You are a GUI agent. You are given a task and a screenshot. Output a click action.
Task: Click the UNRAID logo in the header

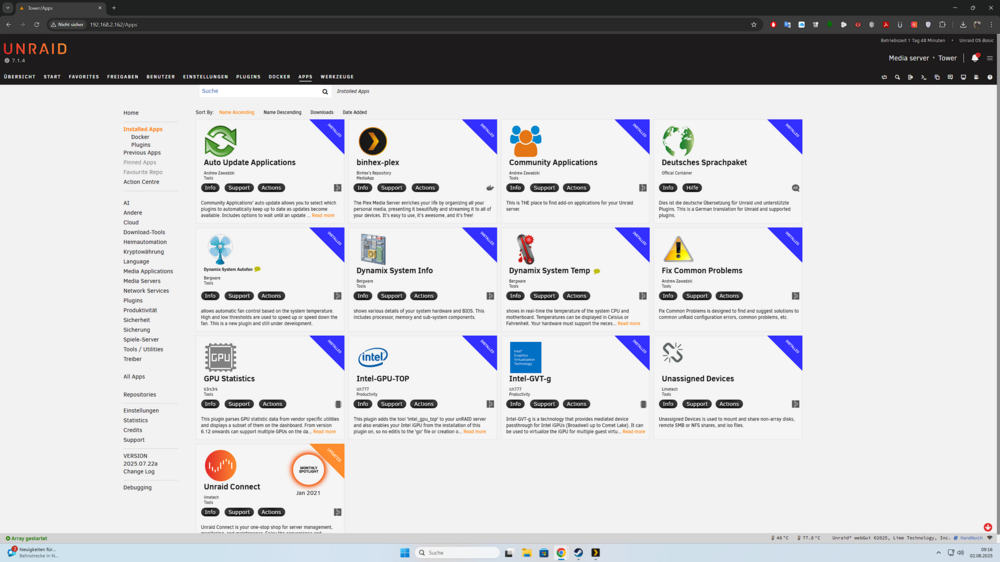tap(35, 49)
